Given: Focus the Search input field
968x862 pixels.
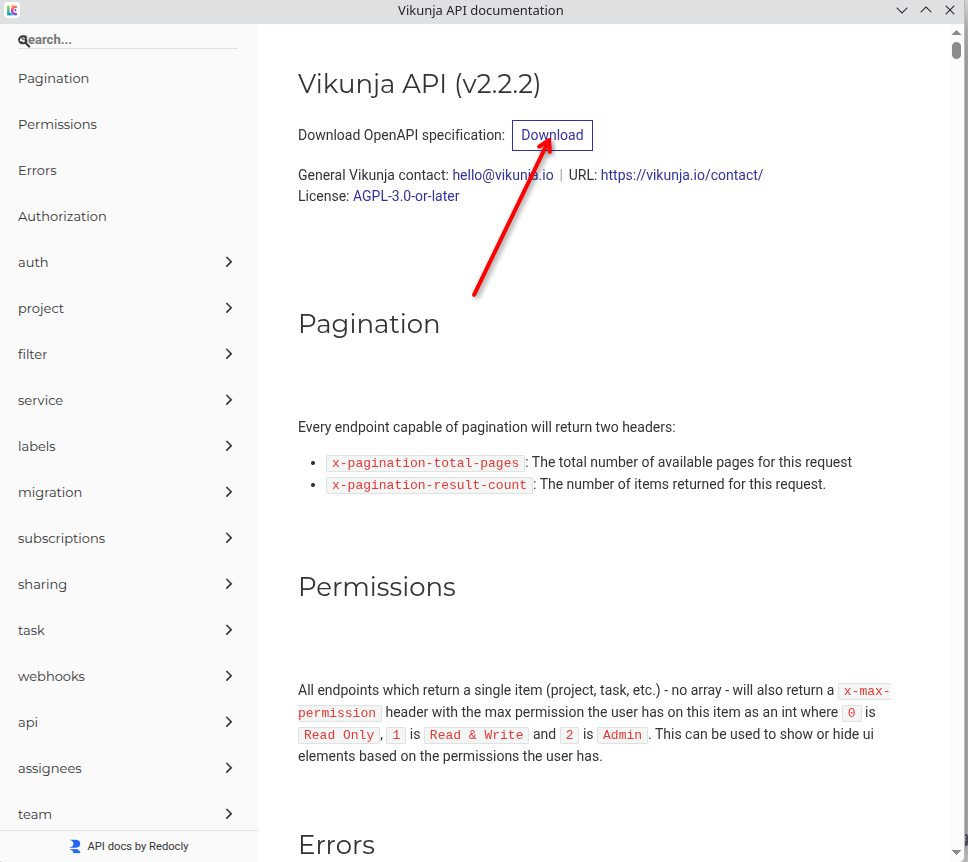Looking at the screenshot, I should (x=128, y=40).
